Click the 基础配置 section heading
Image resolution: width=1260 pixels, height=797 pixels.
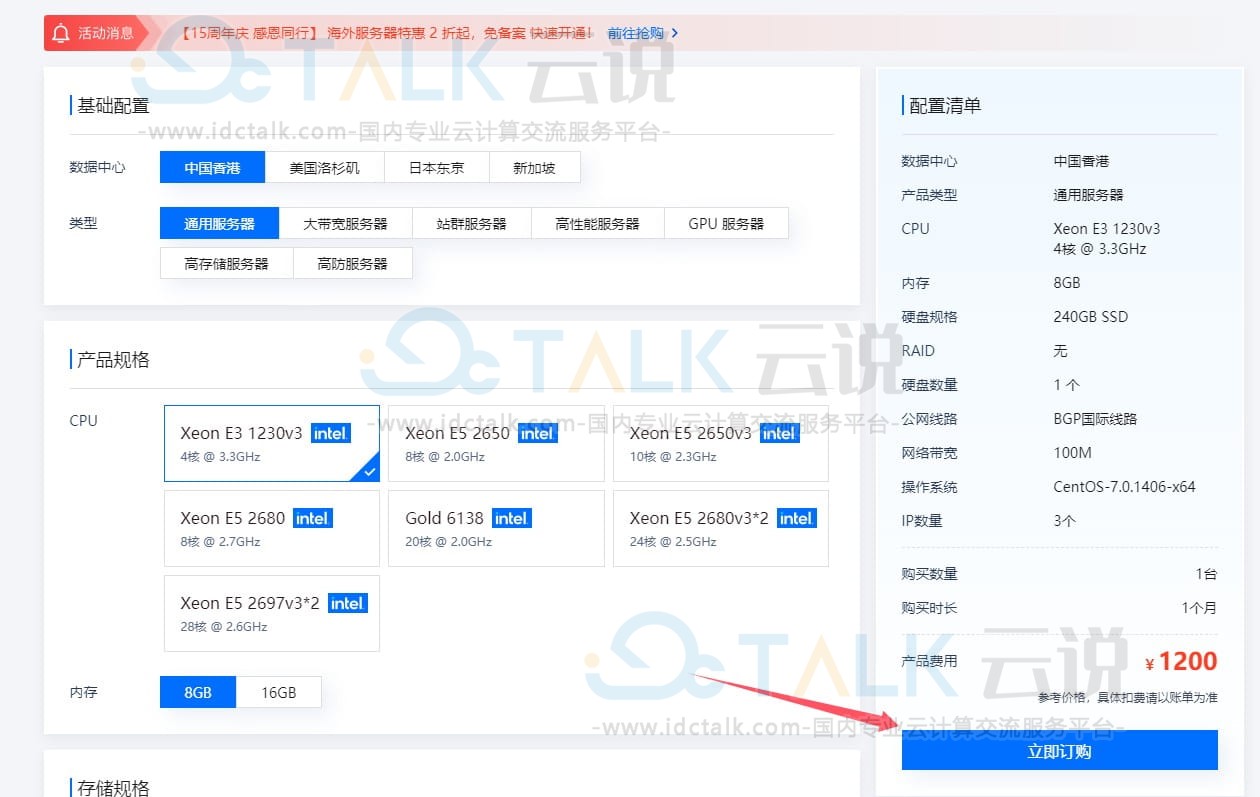click(x=113, y=105)
